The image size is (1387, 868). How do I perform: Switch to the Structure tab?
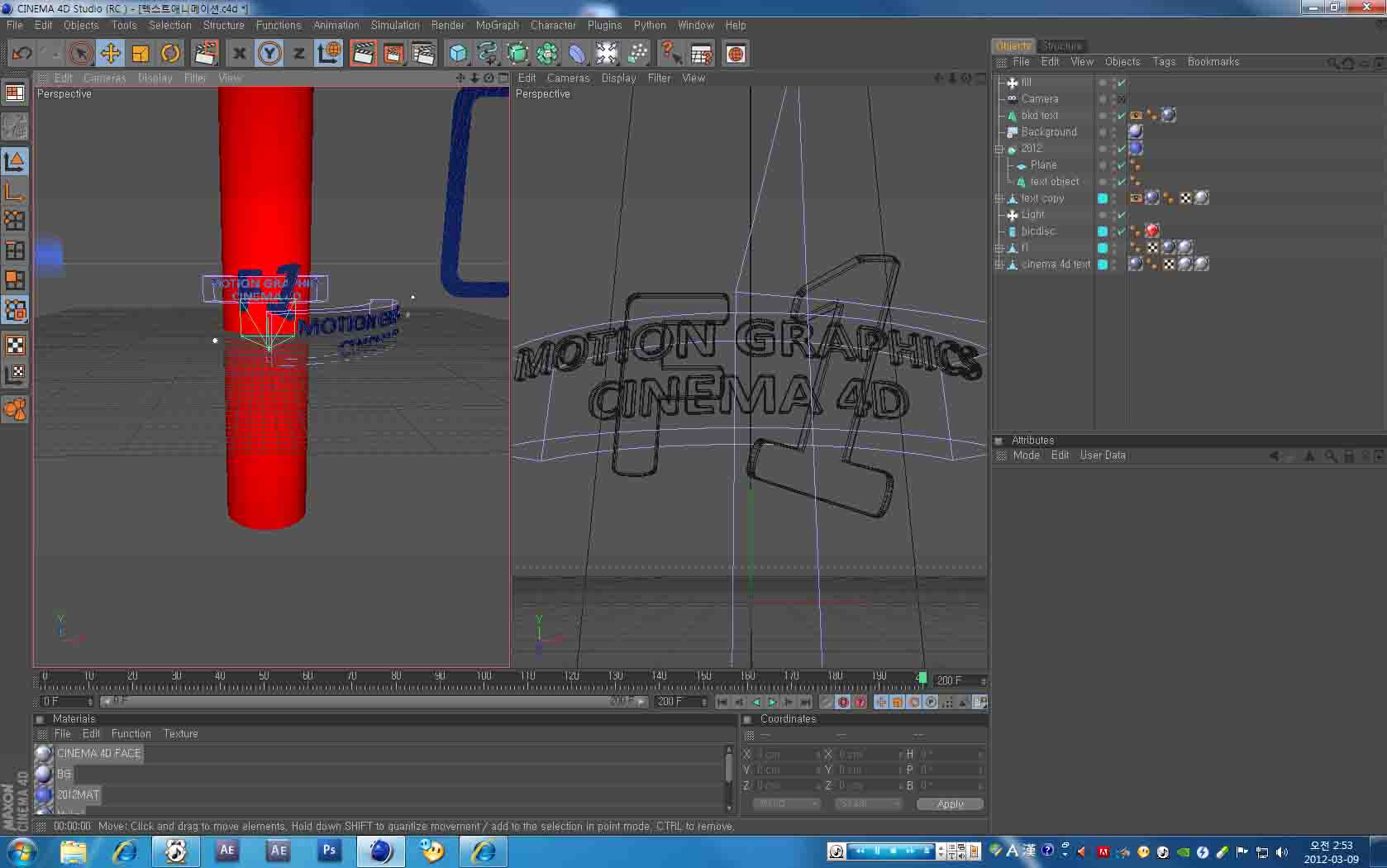tap(1061, 45)
